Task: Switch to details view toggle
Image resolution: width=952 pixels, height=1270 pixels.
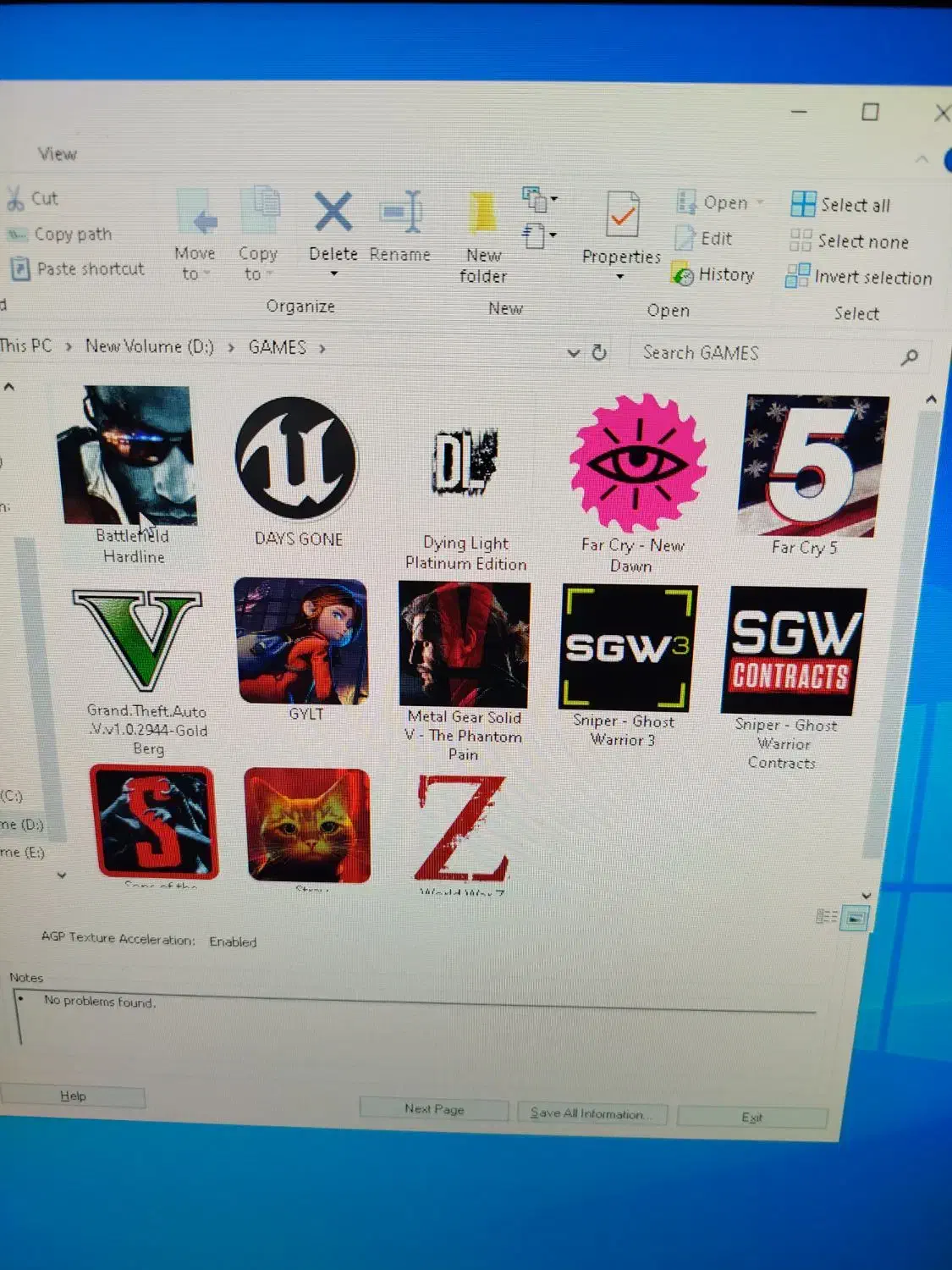Action: pos(826,917)
